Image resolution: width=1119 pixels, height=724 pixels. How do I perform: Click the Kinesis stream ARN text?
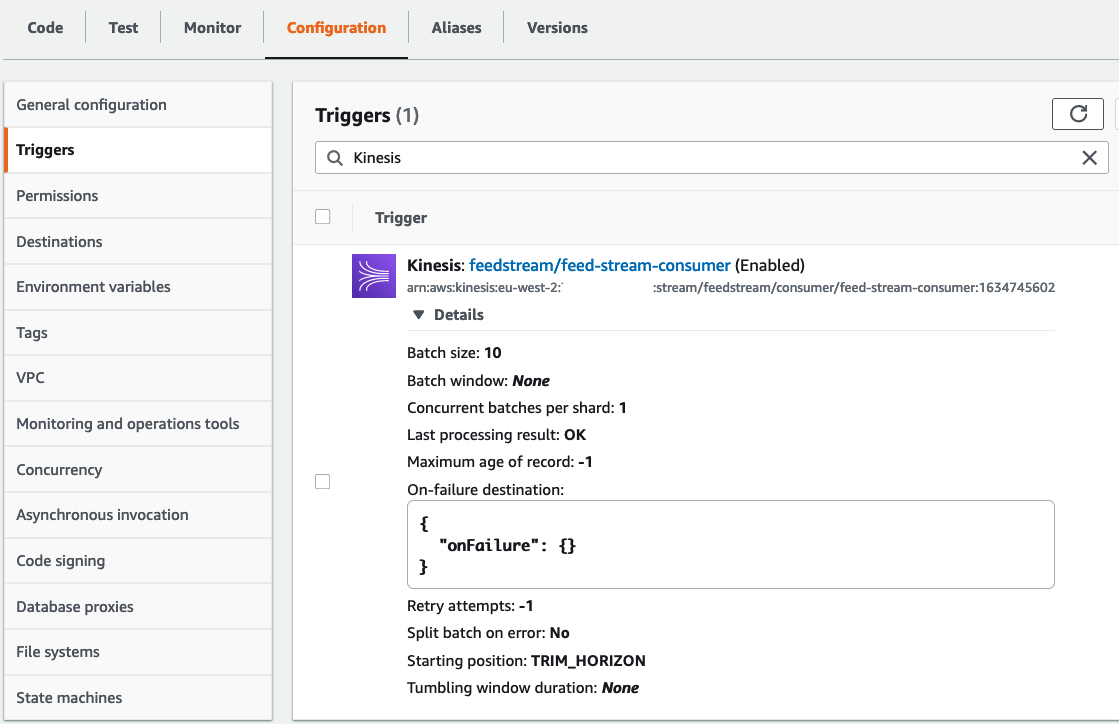click(731, 287)
